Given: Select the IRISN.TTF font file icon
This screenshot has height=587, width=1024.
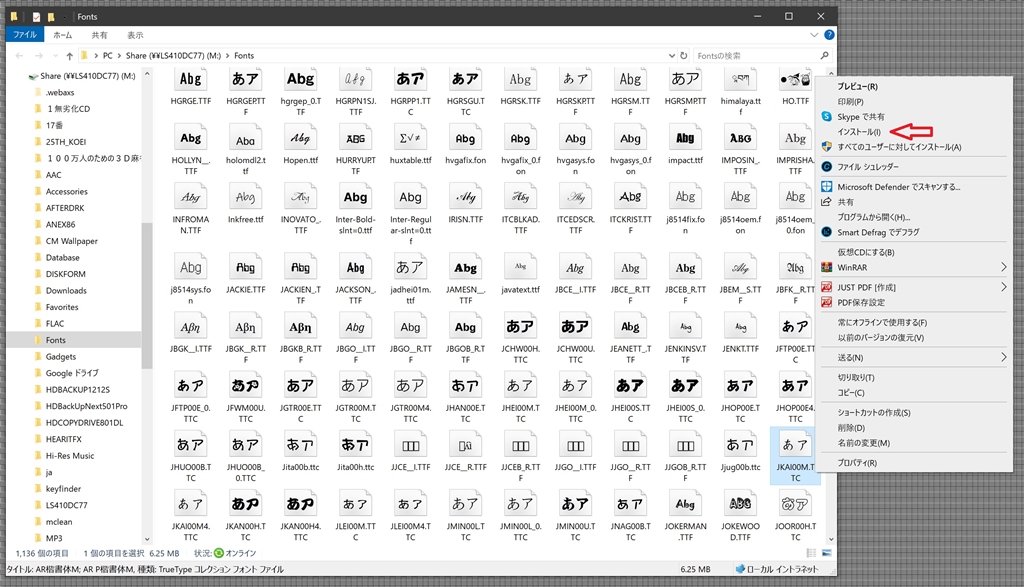Looking at the screenshot, I should (465, 197).
